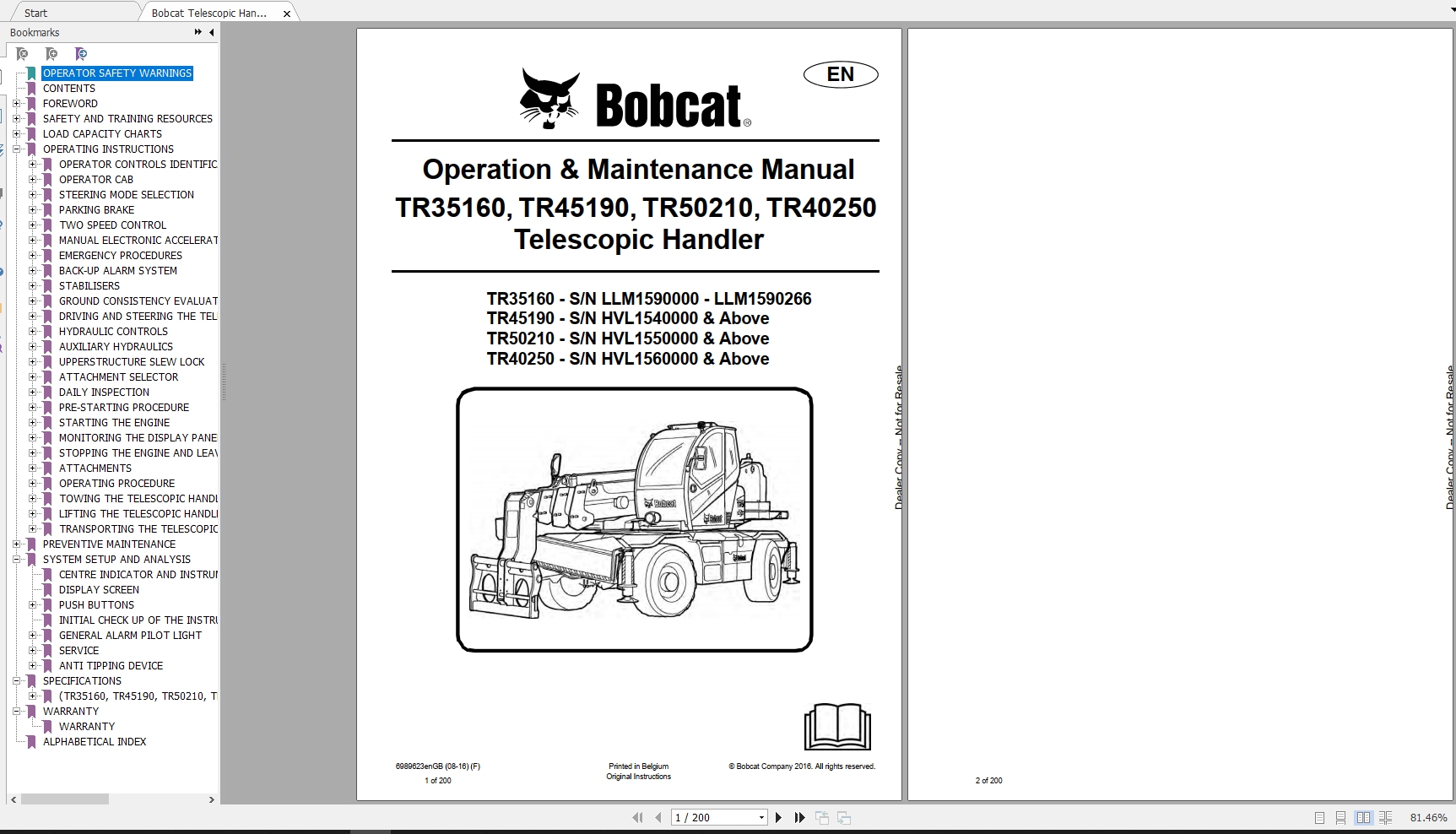Click the zoom level 81.46%
This screenshot has width=1456, height=834.
click(1428, 817)
